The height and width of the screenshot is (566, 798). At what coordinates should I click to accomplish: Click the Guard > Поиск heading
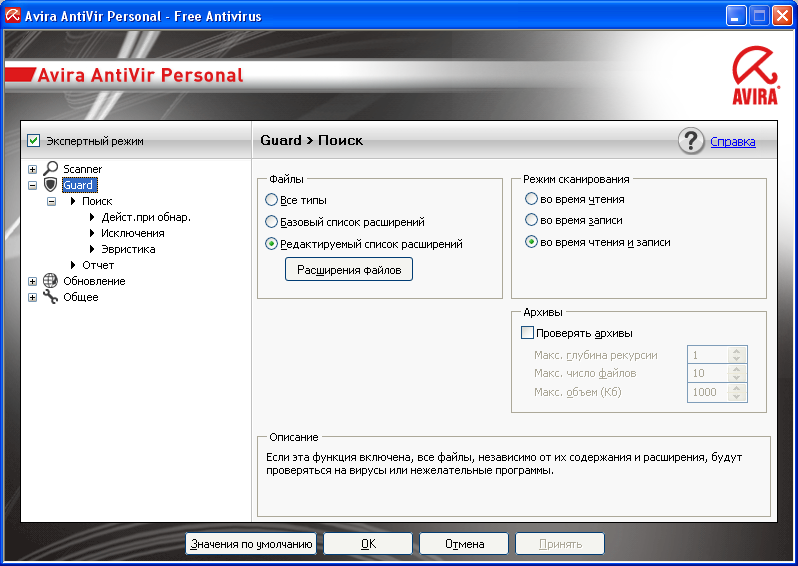311,140
